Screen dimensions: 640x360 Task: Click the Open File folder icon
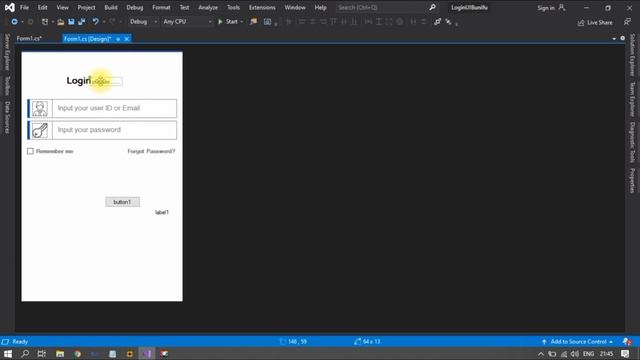[x=60, y=22]
